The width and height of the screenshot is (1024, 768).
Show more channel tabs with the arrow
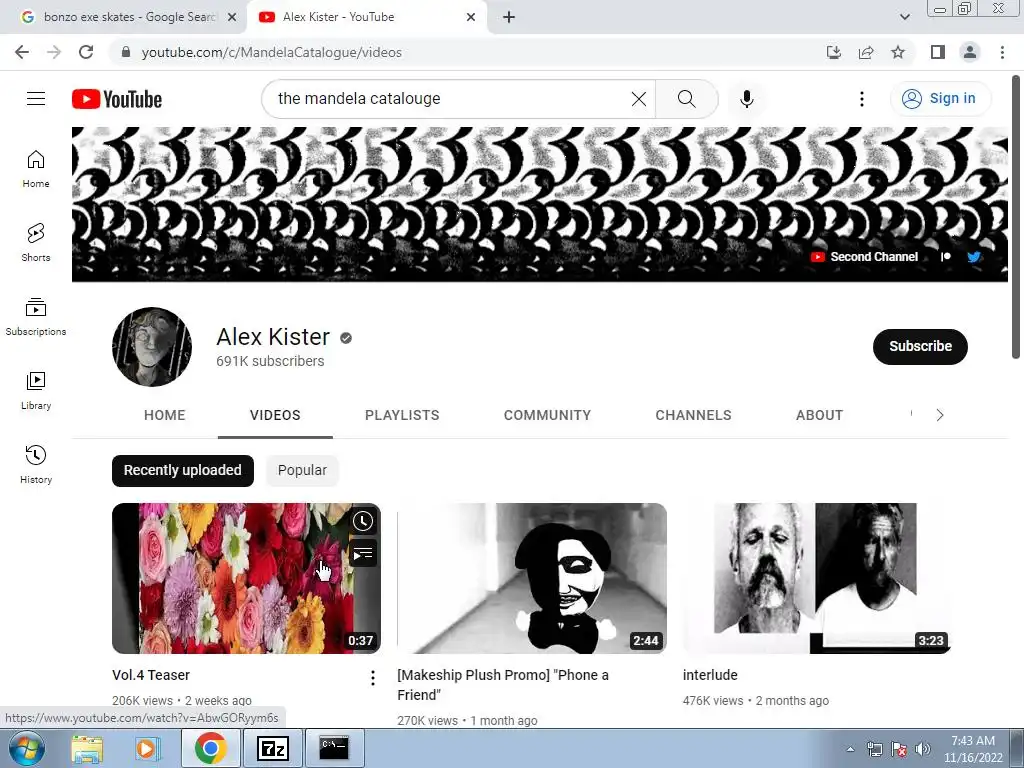tap(939, 415)
